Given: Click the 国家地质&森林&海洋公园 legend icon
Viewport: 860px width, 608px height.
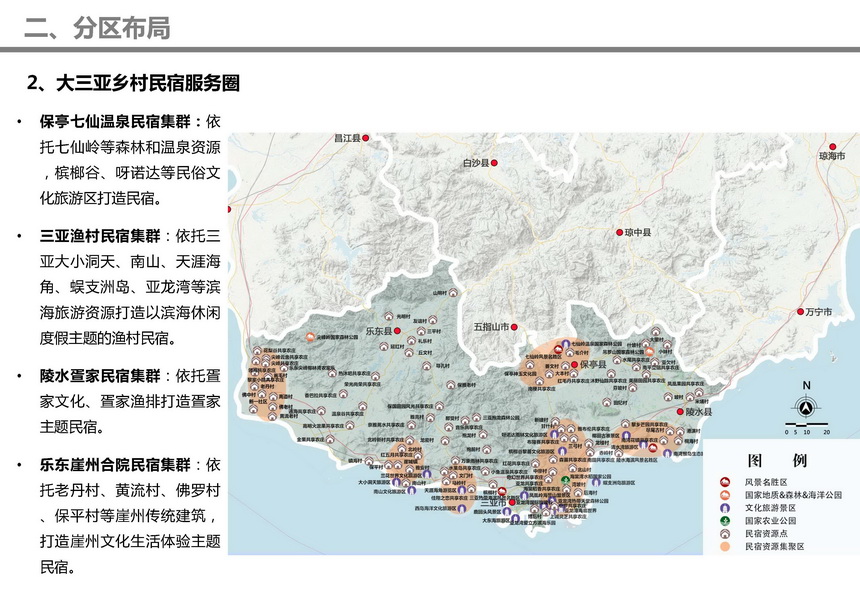Looking at the screenshot, I should coord(725,495).
